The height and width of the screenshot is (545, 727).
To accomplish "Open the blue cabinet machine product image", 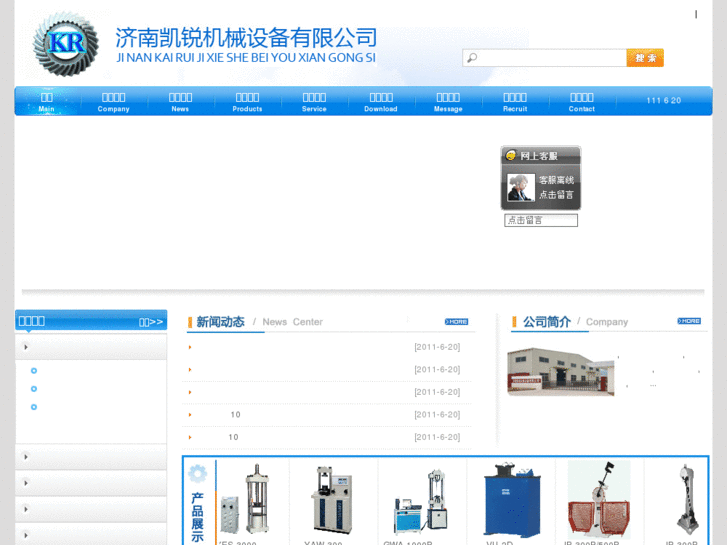I will (512, 500).
